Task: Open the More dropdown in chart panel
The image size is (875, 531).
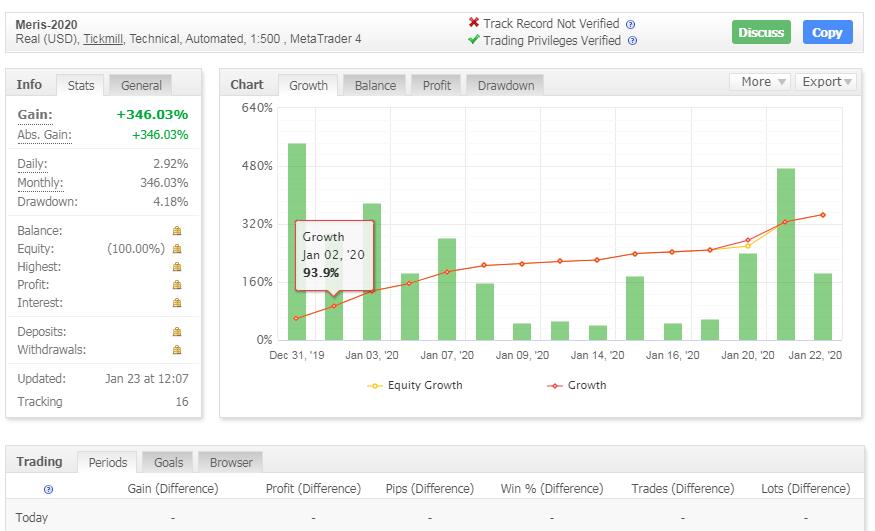Action: [x=760, y=82]
